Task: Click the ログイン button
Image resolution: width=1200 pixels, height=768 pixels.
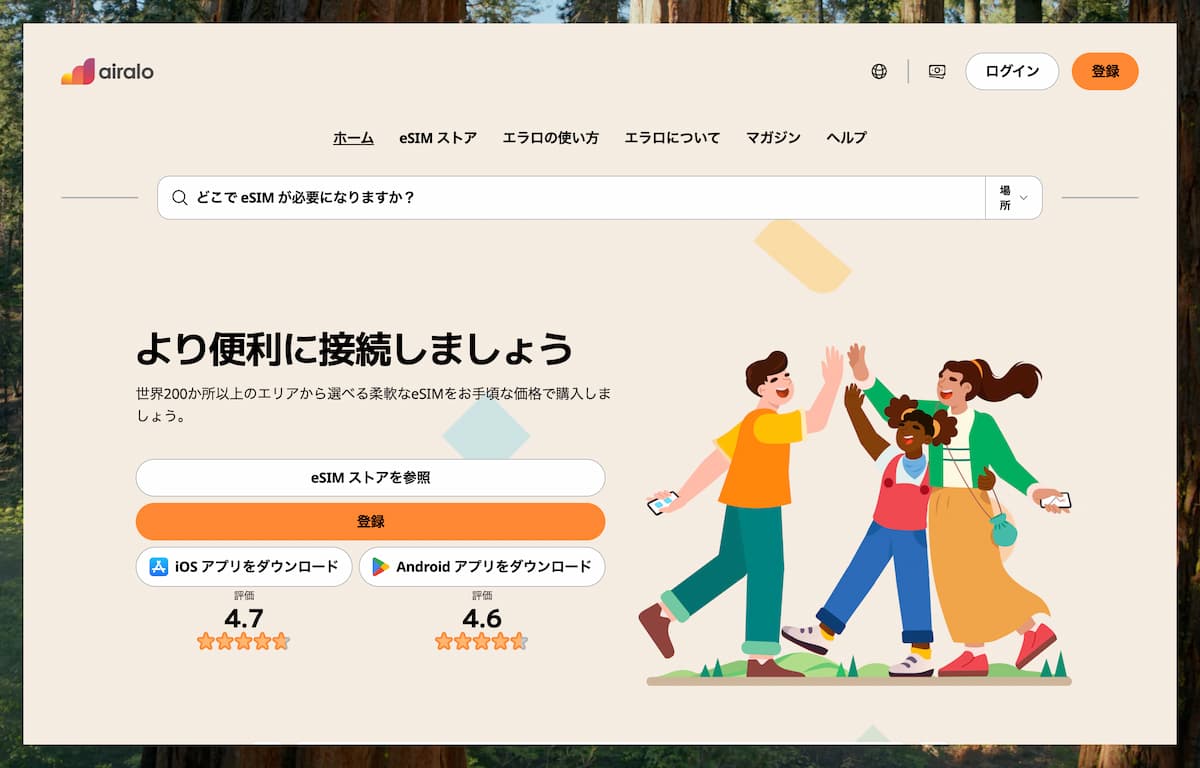Action: click(x=1011, y=72)
